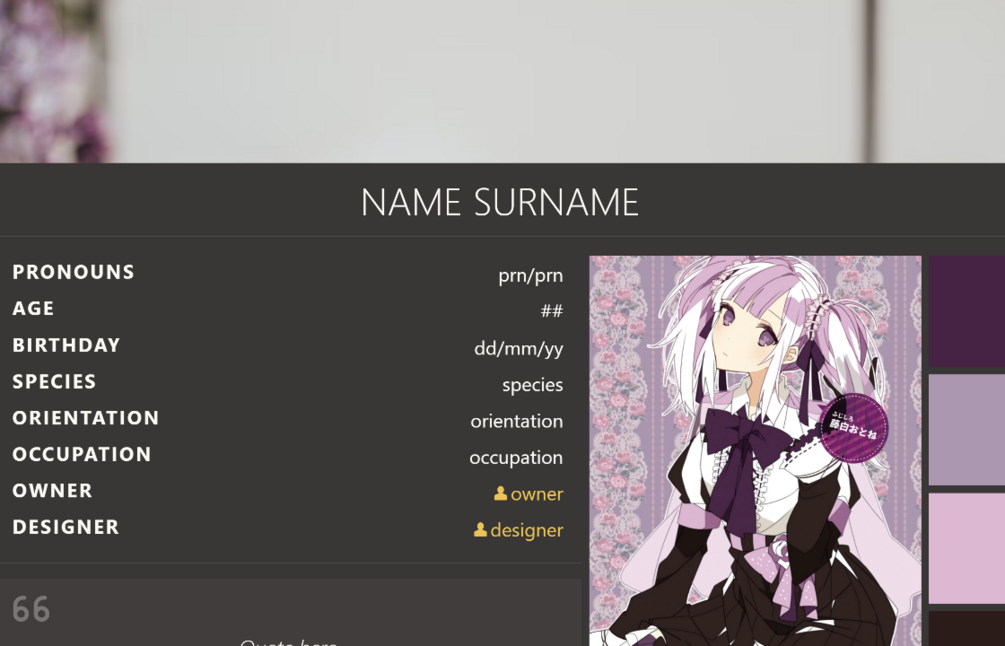Click the prn/prn value
This screenshot has width=1005, height=646.
pyautogui.click(x=531, y=276)
